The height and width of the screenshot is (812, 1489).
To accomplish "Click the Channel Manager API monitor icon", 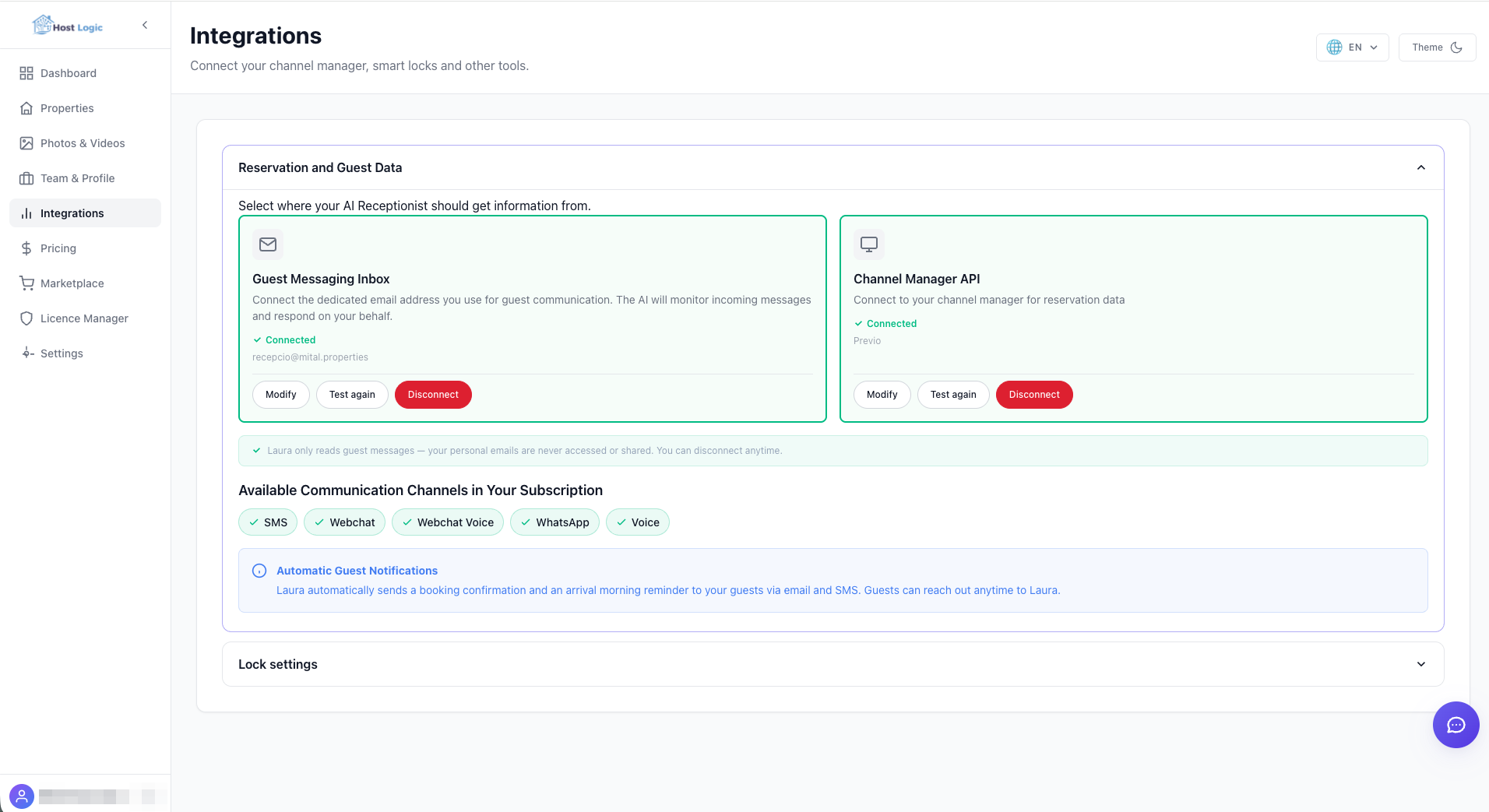I will pyautogui.click(x=869, y=244).
